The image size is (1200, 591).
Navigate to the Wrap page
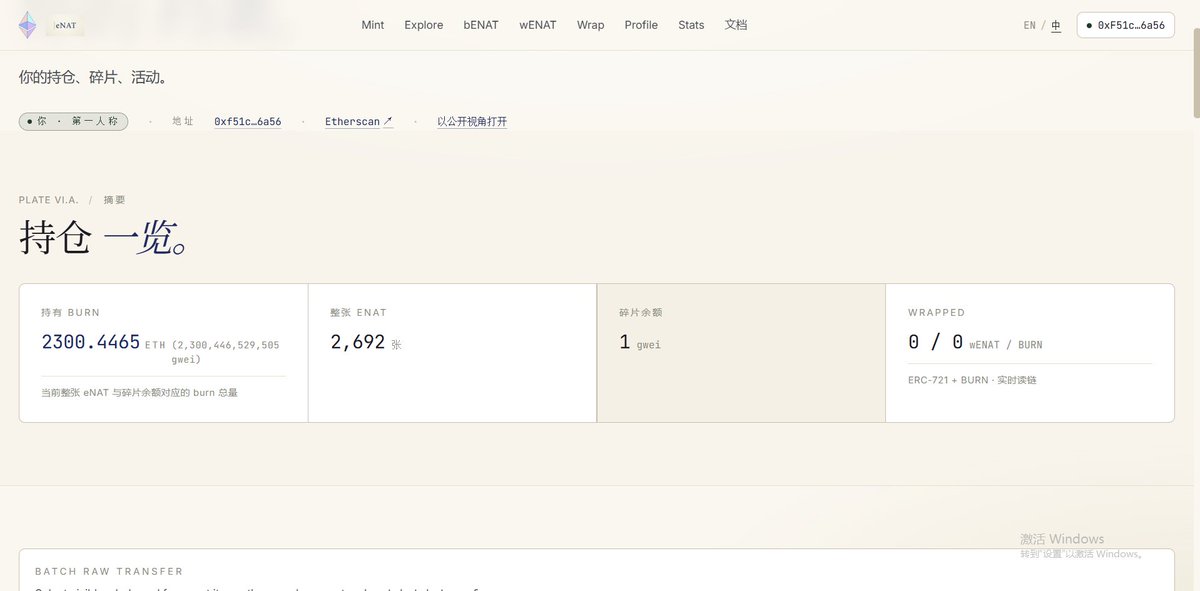coord(591,25)
